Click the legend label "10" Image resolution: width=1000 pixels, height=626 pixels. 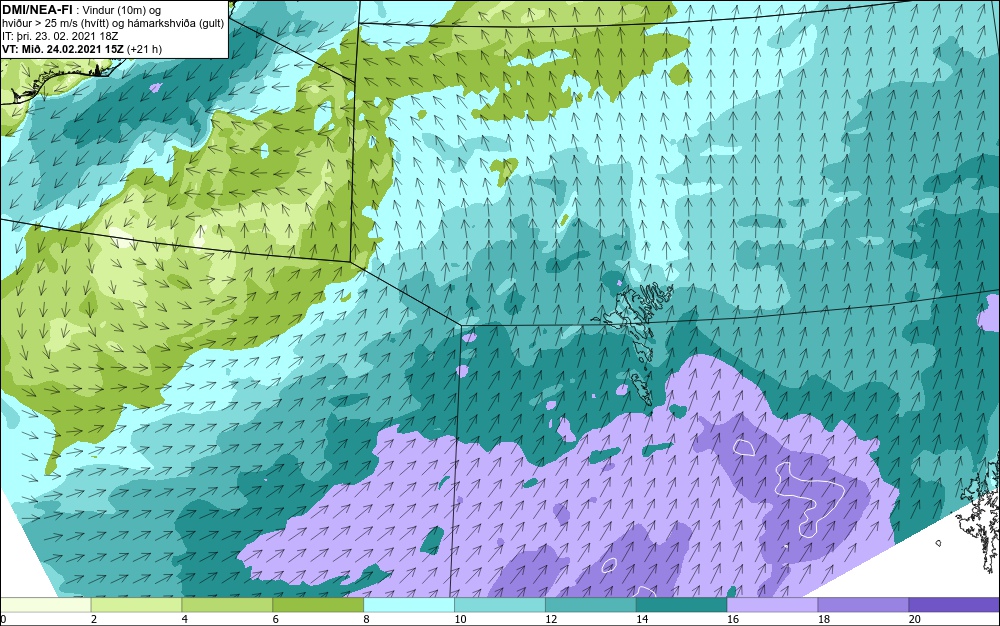pyautogui.click(x=460, y=619)
